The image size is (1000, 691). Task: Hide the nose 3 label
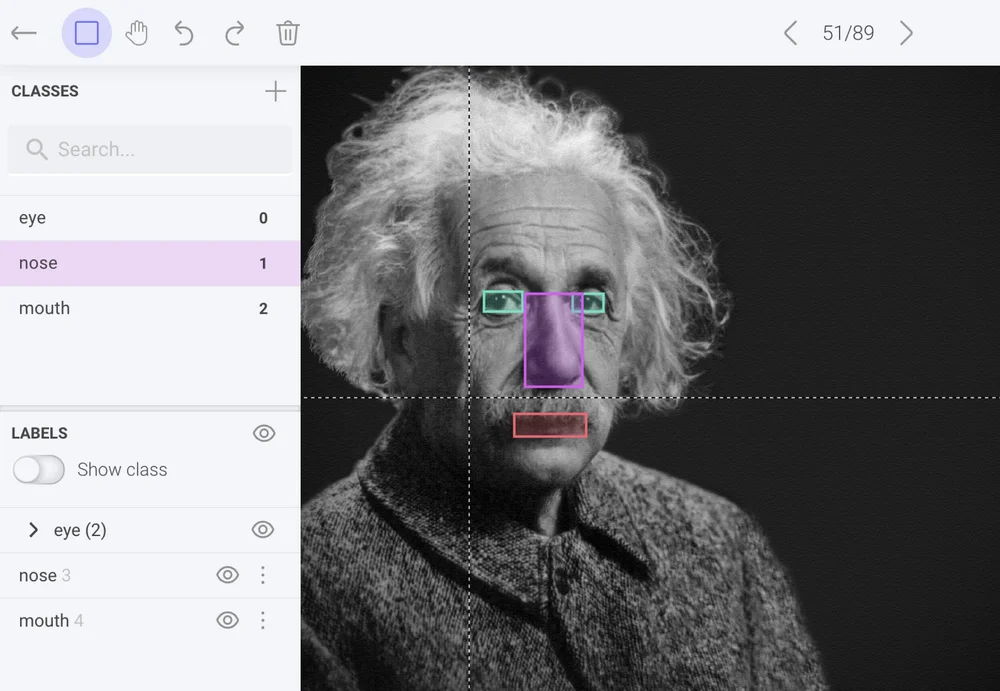[x=228, y=575]
